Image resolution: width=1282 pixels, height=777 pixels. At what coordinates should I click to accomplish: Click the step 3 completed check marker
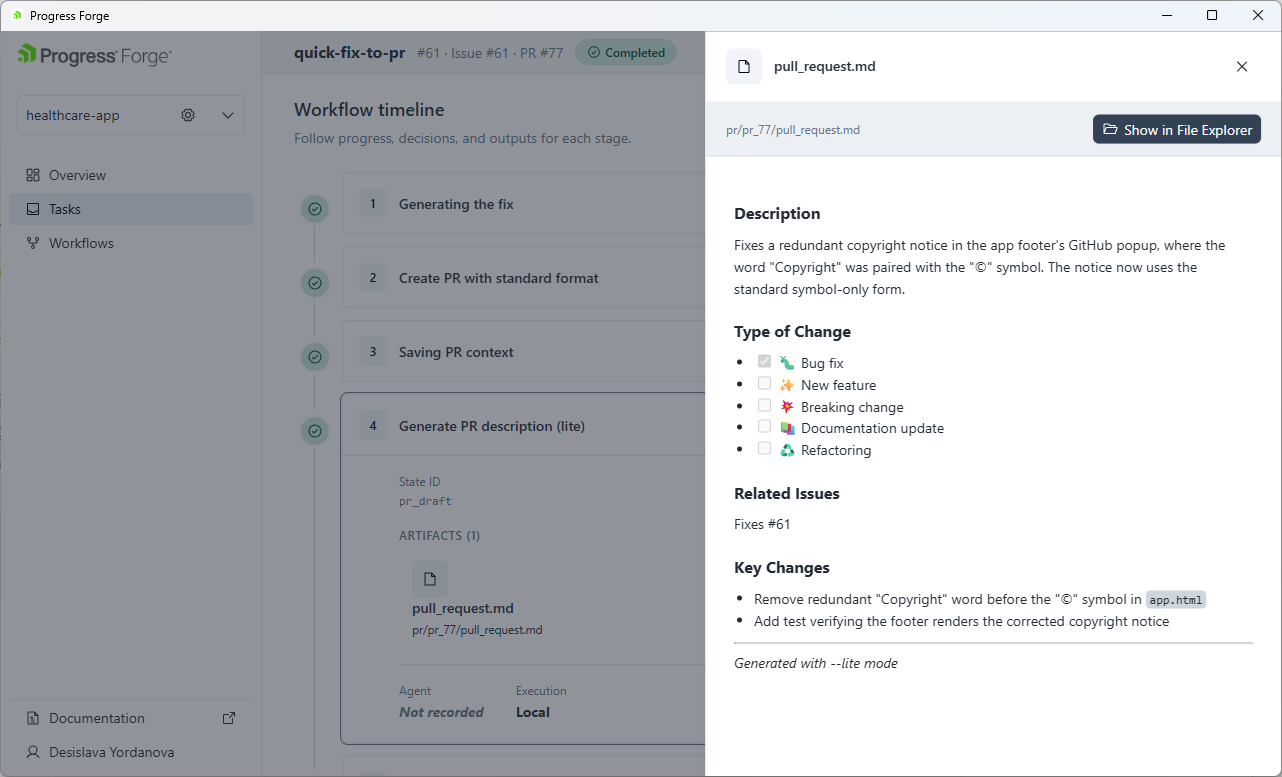click(315, 357)
